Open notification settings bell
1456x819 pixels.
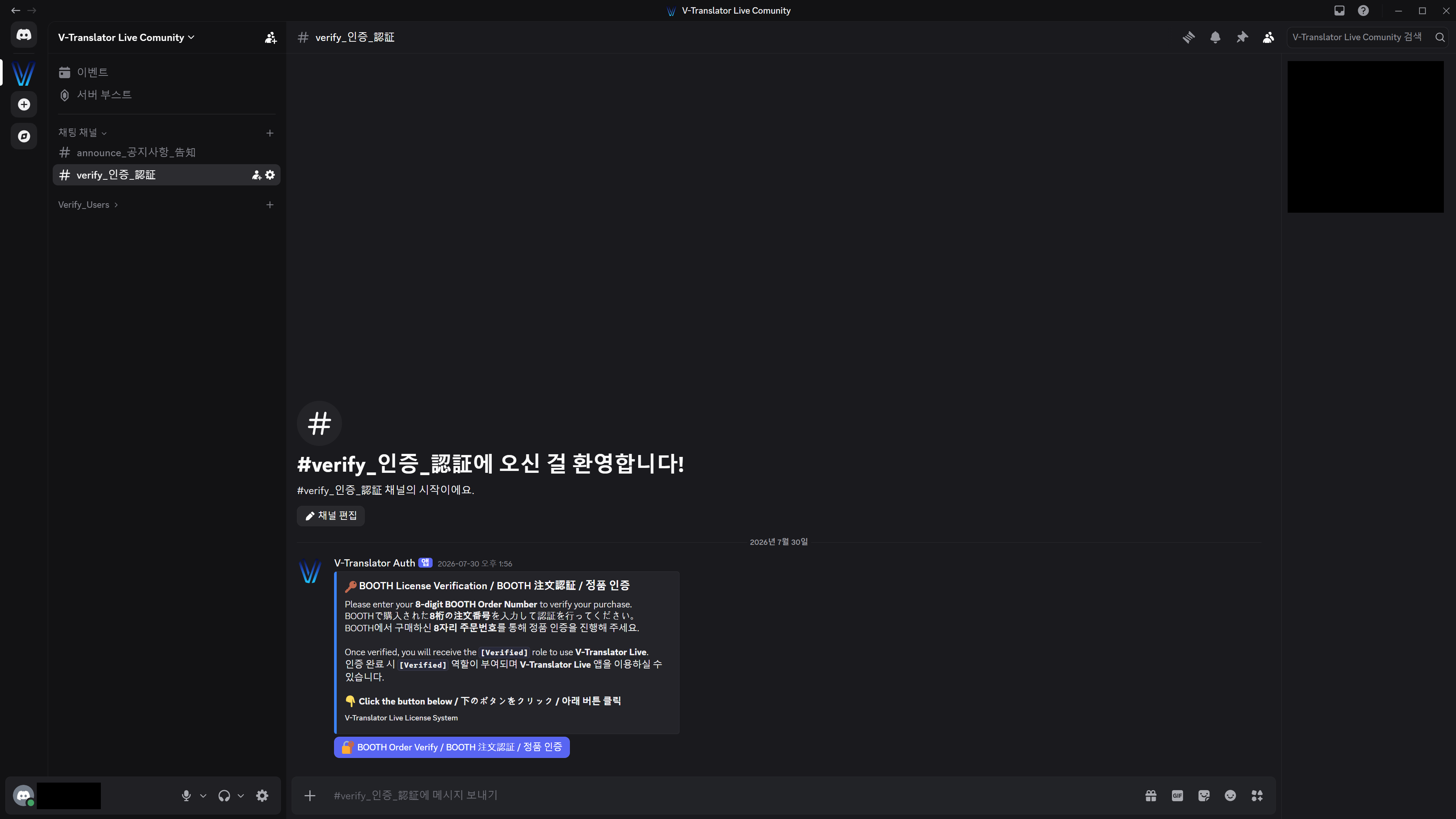(x=1215, y=37)
